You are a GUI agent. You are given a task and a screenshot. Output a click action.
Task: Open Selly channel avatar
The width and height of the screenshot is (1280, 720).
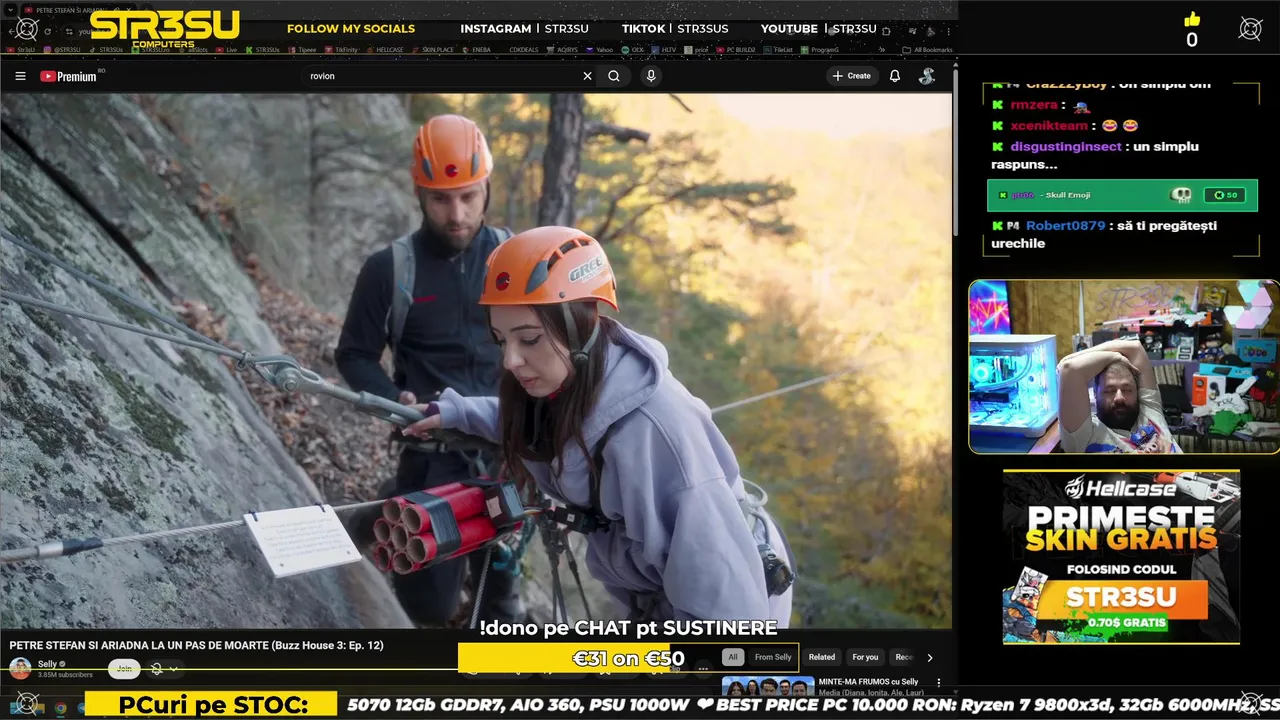20,668
